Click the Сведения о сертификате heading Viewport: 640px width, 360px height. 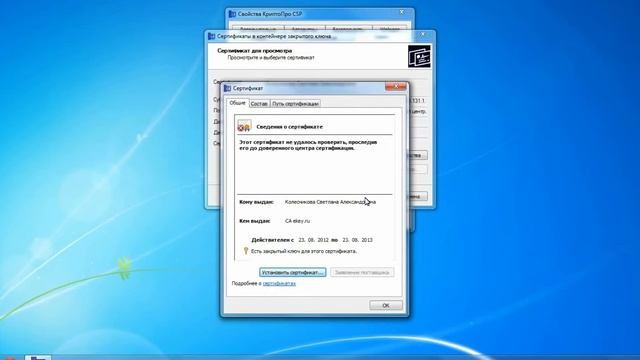click(289, 127)
